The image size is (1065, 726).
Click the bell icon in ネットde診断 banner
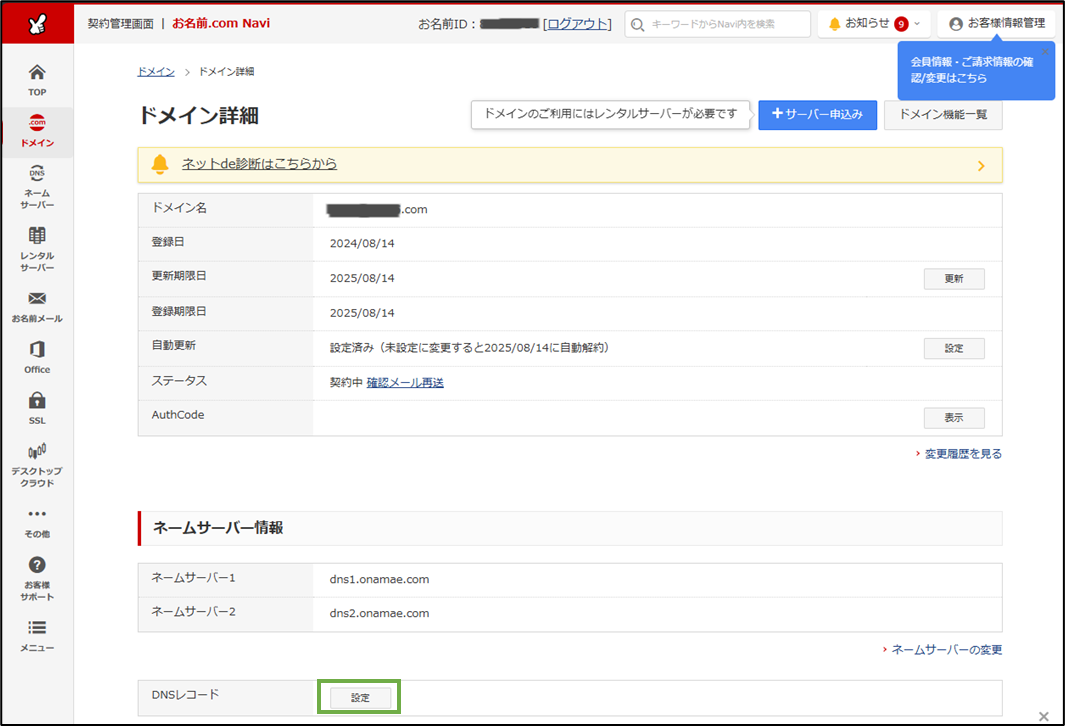coord(160,164)
